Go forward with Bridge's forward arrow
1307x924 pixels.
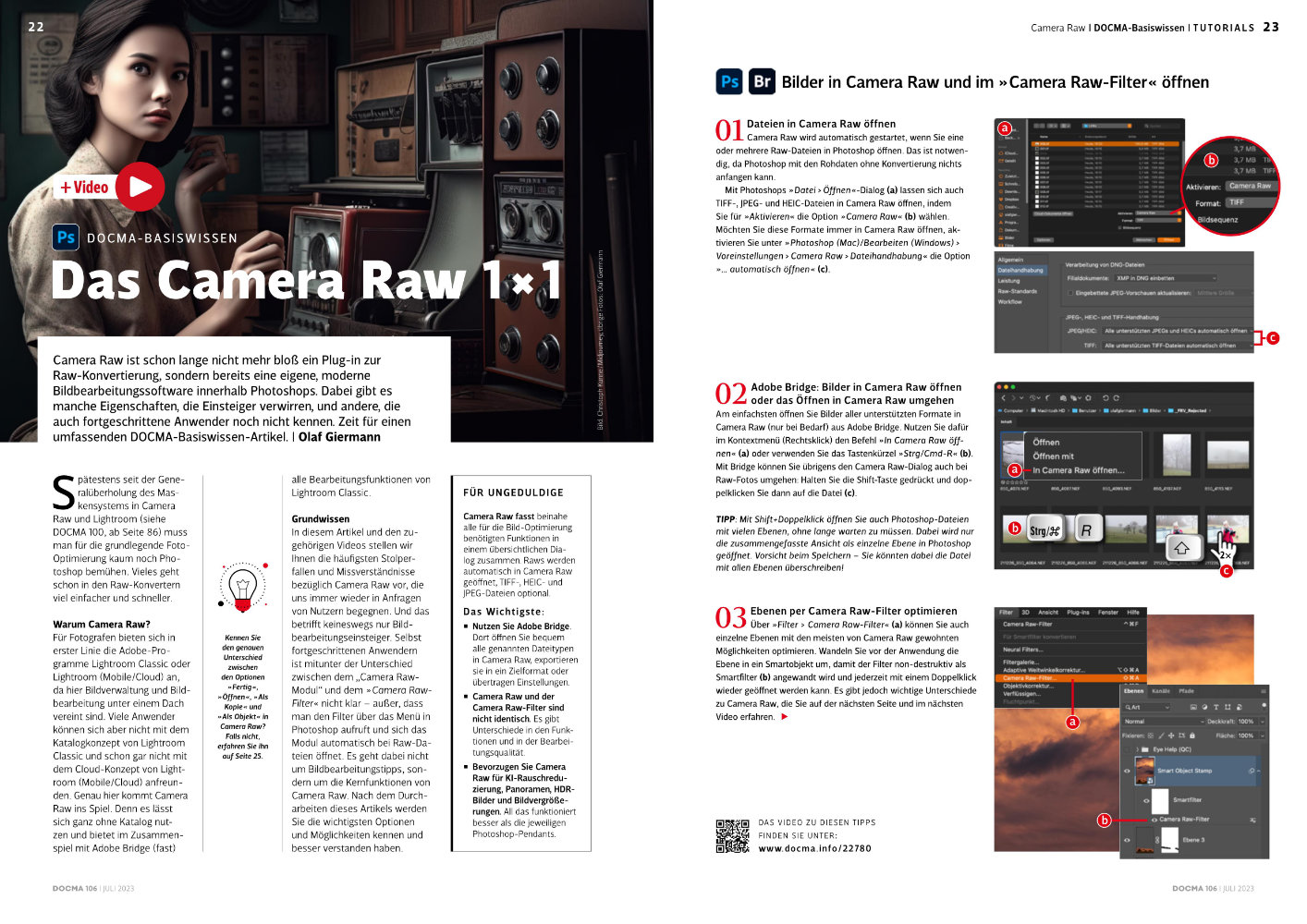(x=1014, y=398)
